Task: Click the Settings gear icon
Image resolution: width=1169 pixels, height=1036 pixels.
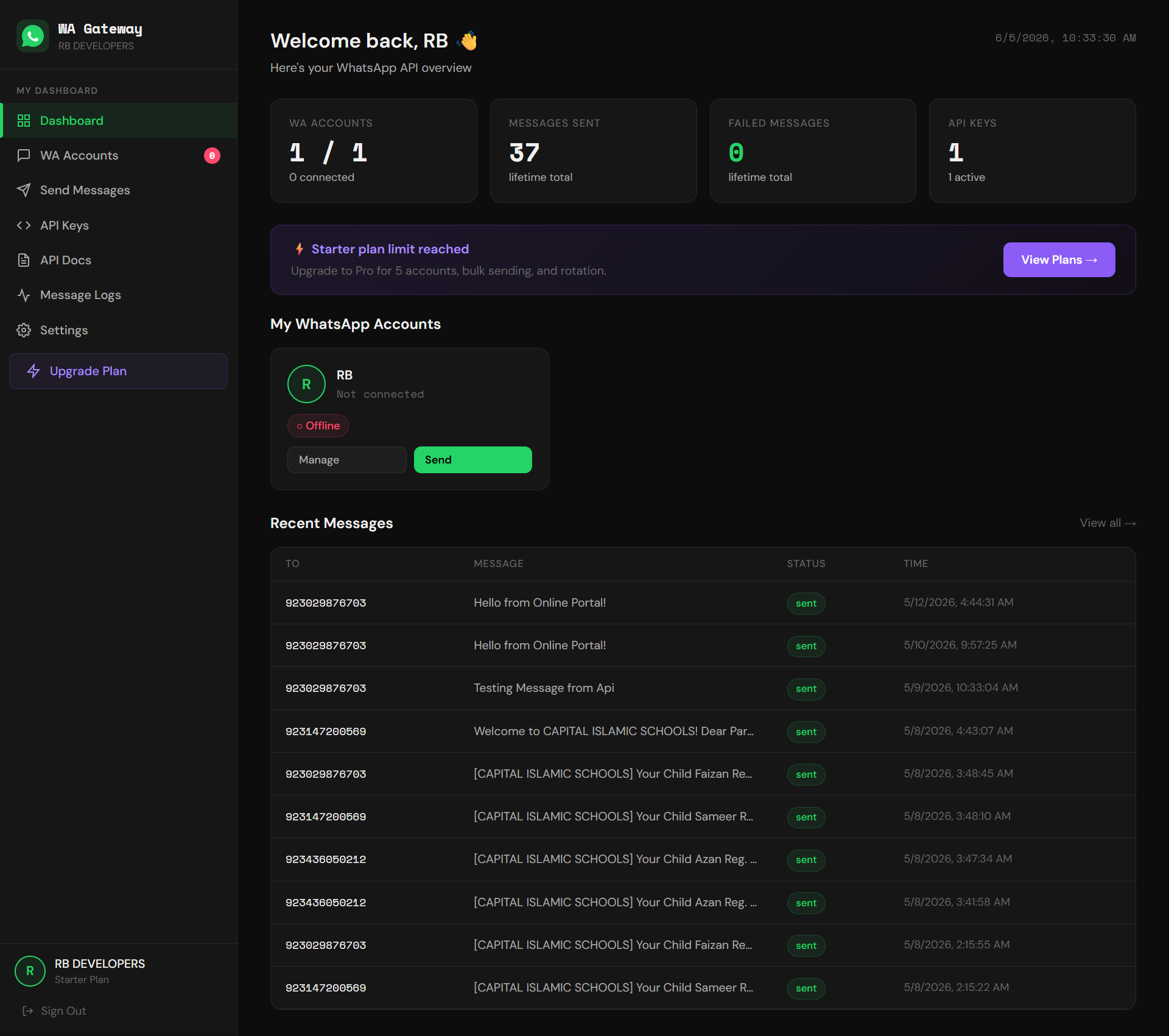Action: coord(24,330)
